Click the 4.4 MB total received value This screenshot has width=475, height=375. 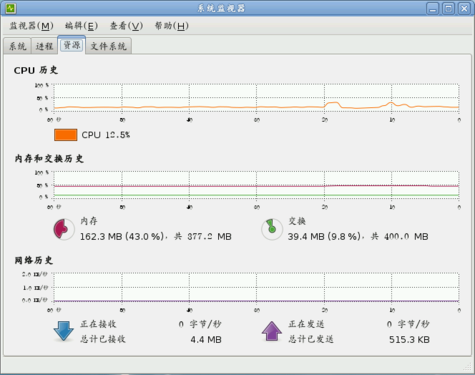tap(206, 339)
